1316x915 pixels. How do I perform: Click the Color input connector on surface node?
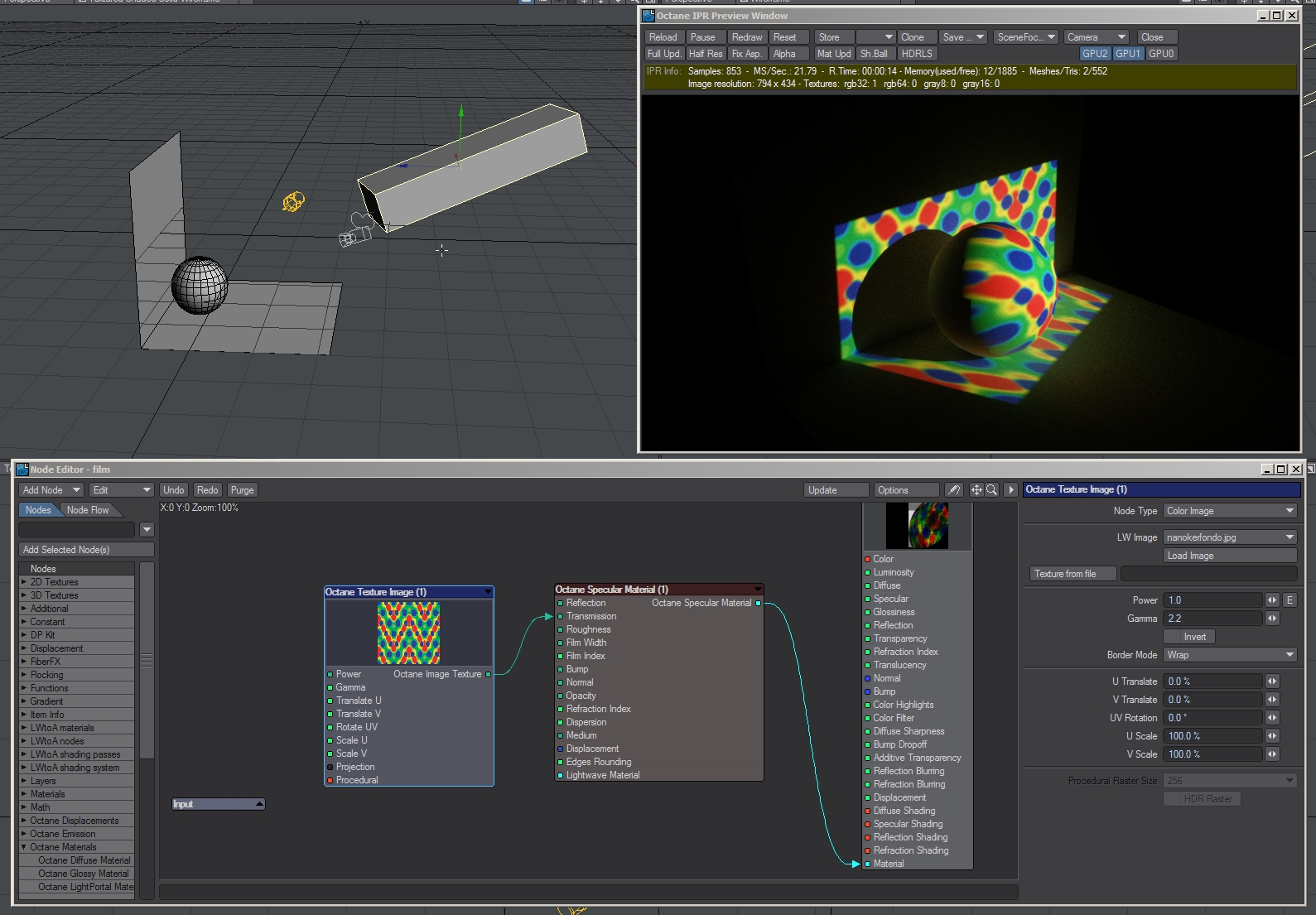tap(867, 559)
